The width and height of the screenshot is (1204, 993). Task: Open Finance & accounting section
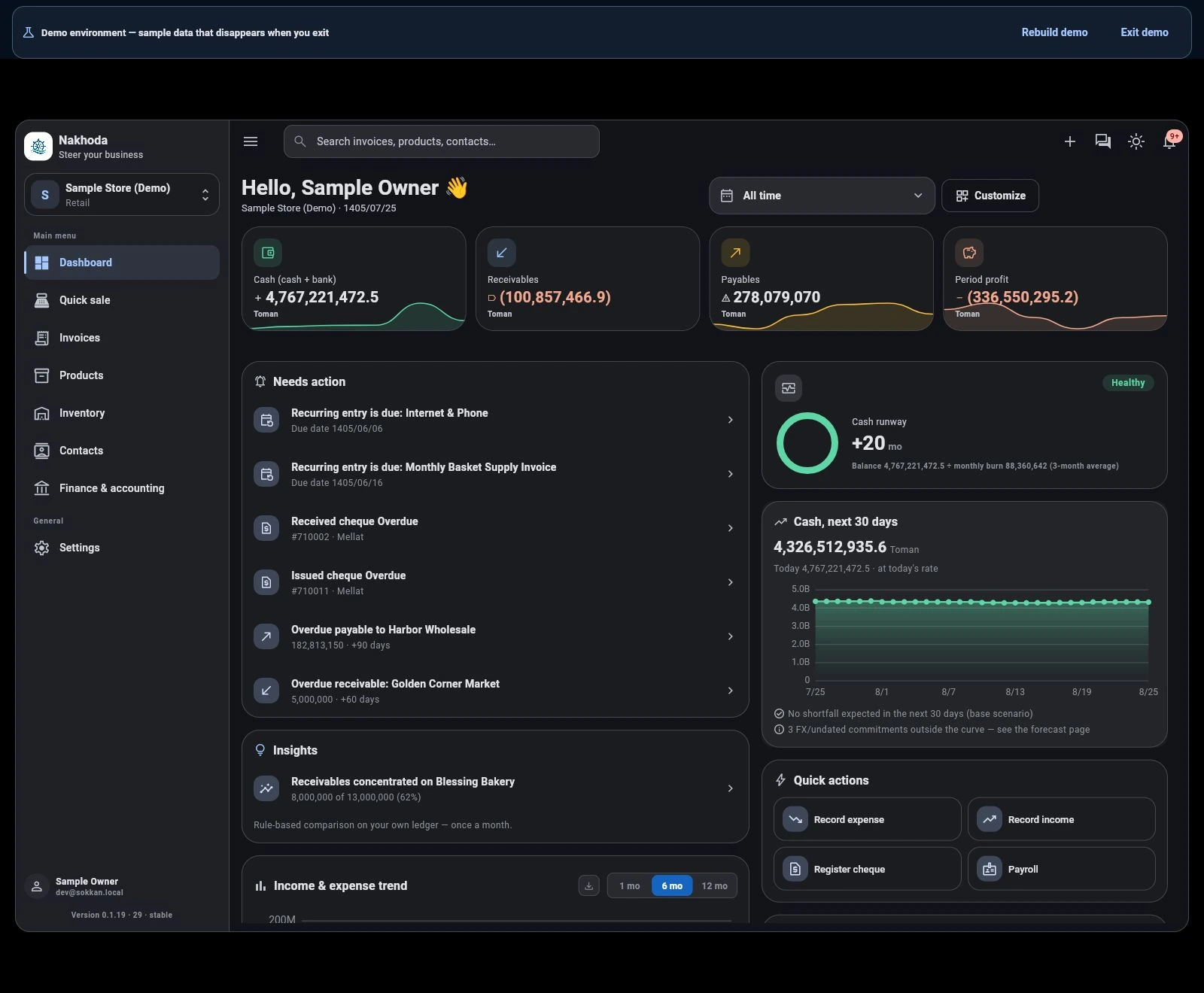(x=122, y=488)
